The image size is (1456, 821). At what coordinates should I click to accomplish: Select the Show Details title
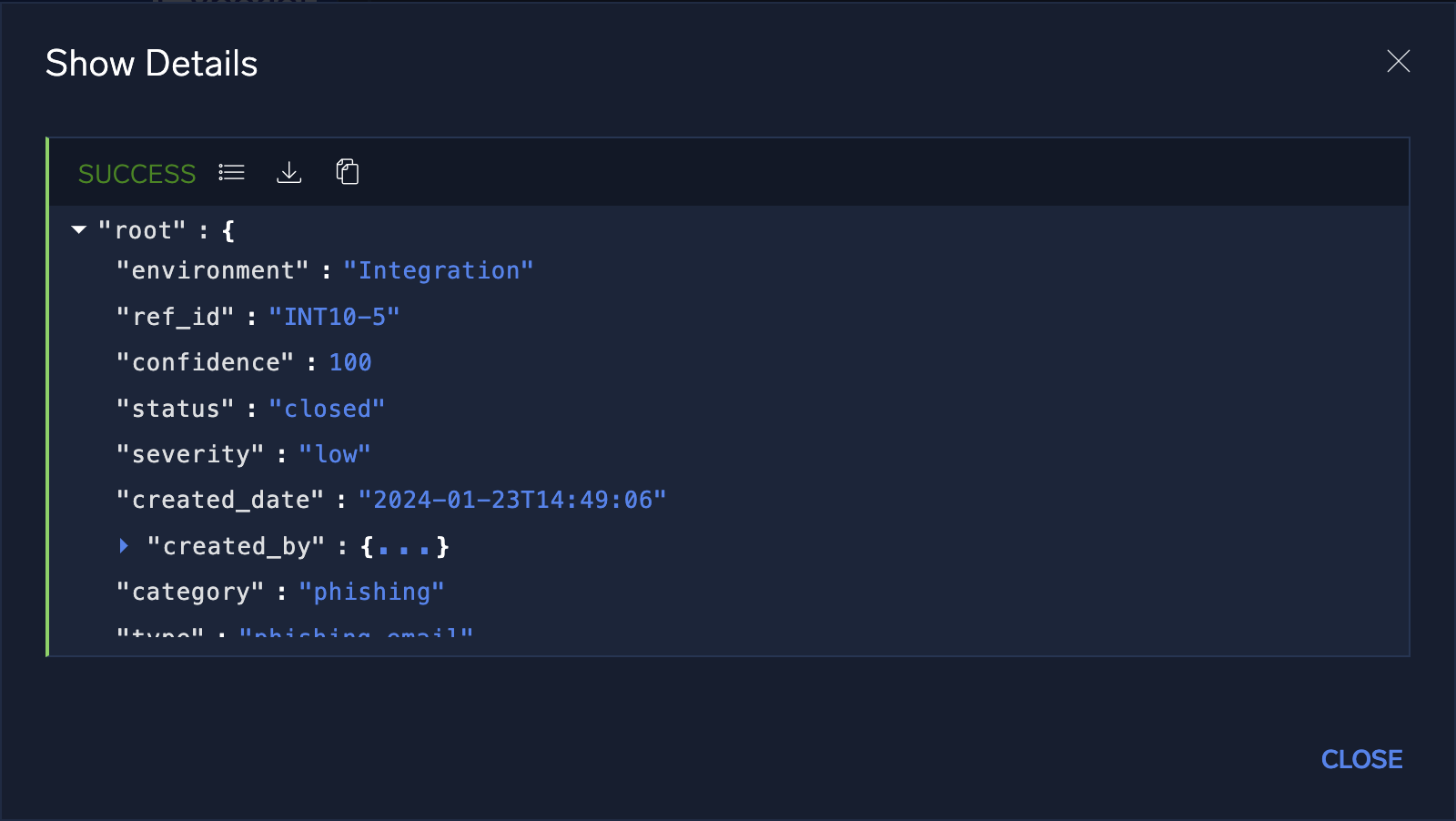click(x=152, y=63)
